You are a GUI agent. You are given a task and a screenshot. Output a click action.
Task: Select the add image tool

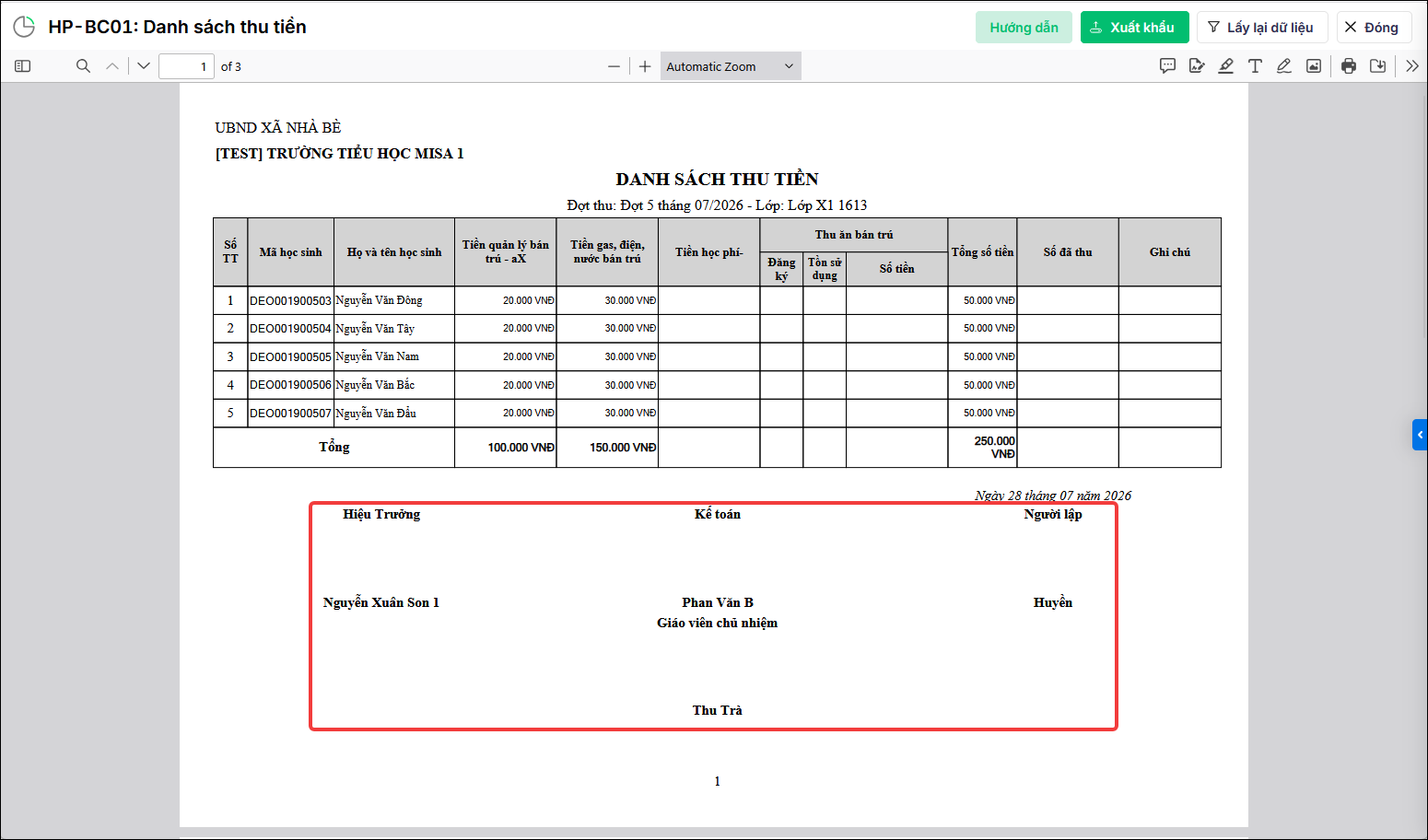(1314, 66)
